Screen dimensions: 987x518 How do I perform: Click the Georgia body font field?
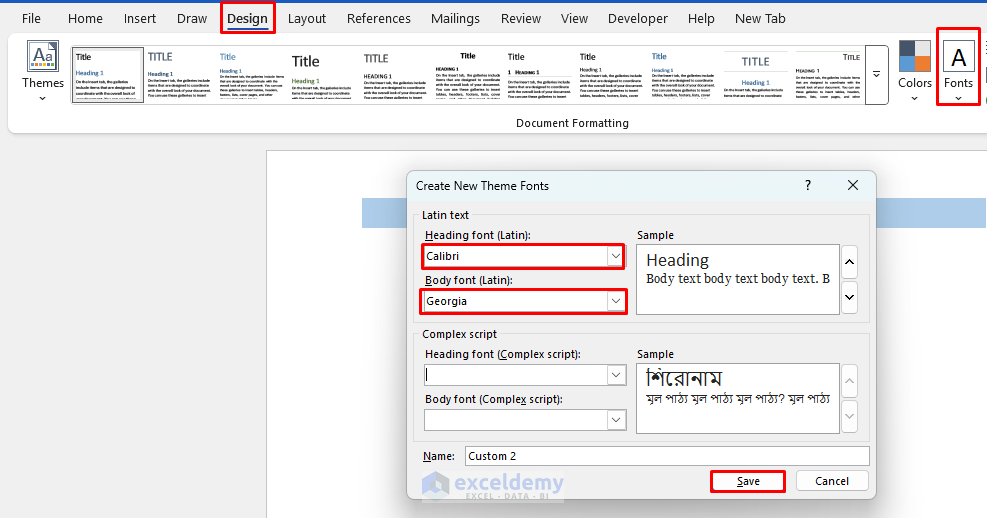point(516,301)
